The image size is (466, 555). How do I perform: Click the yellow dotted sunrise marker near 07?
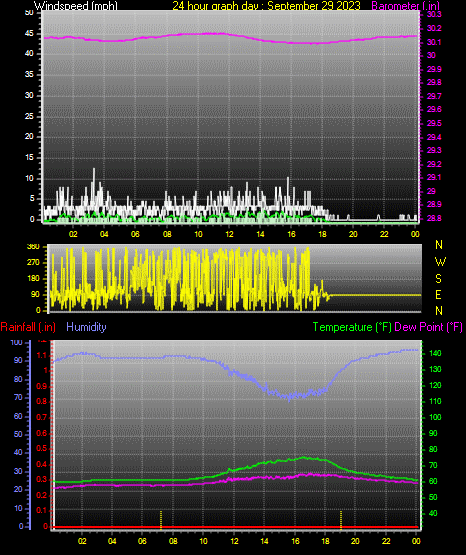click(x=161, y=520)
